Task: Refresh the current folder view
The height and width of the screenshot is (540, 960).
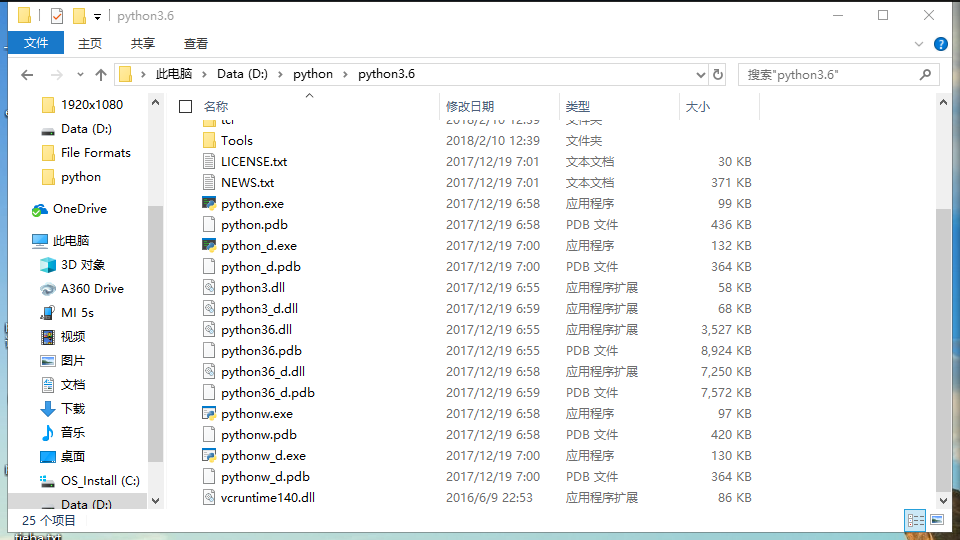Action: tap(718, 75)
